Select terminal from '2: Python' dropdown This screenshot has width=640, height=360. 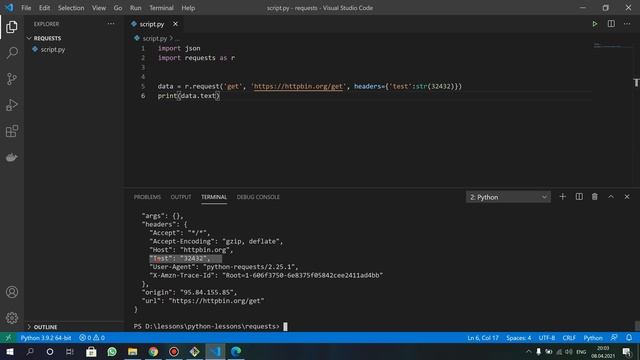click(508, 197)
